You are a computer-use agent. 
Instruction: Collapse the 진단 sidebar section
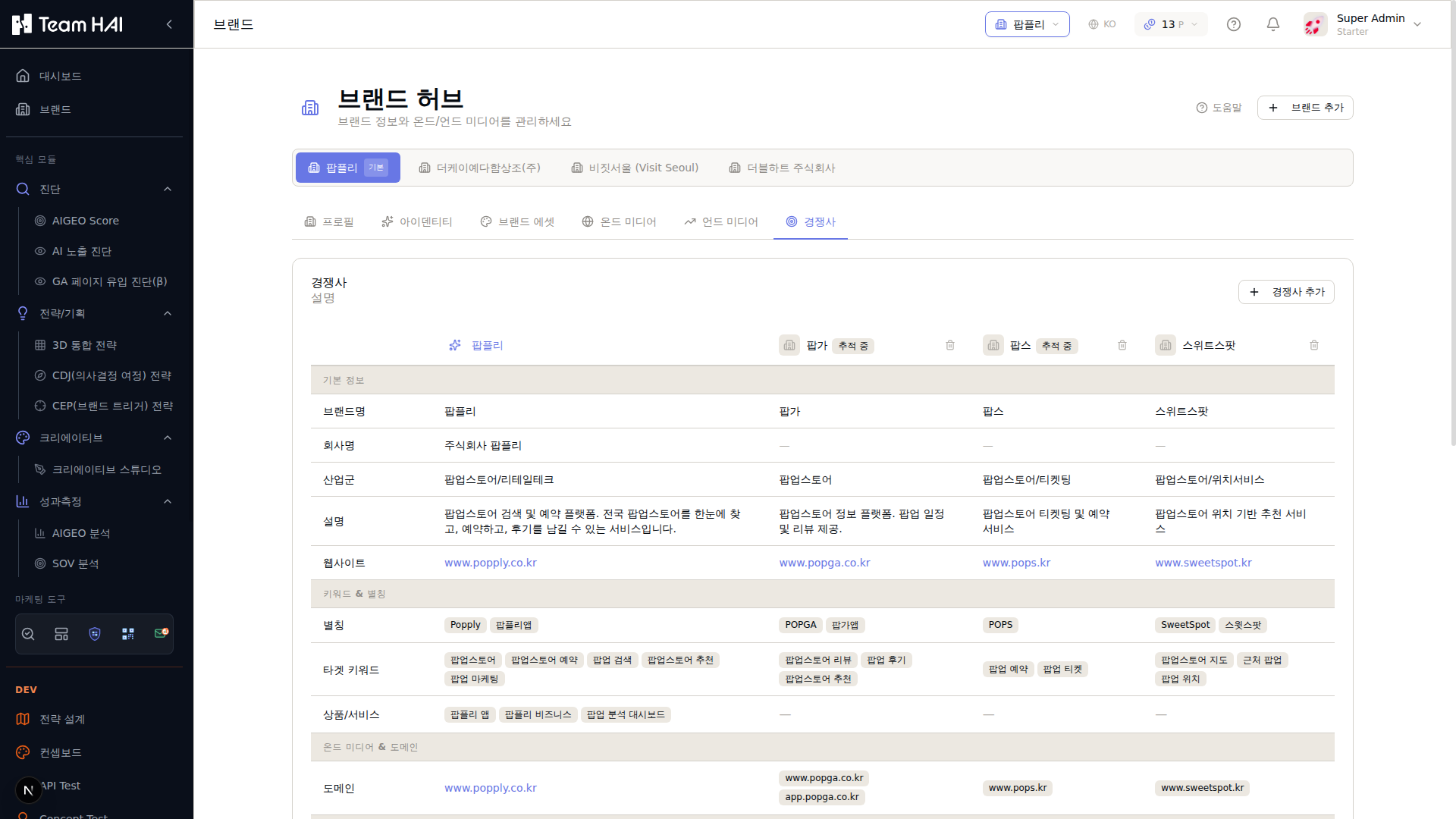(x=168, y=189)
